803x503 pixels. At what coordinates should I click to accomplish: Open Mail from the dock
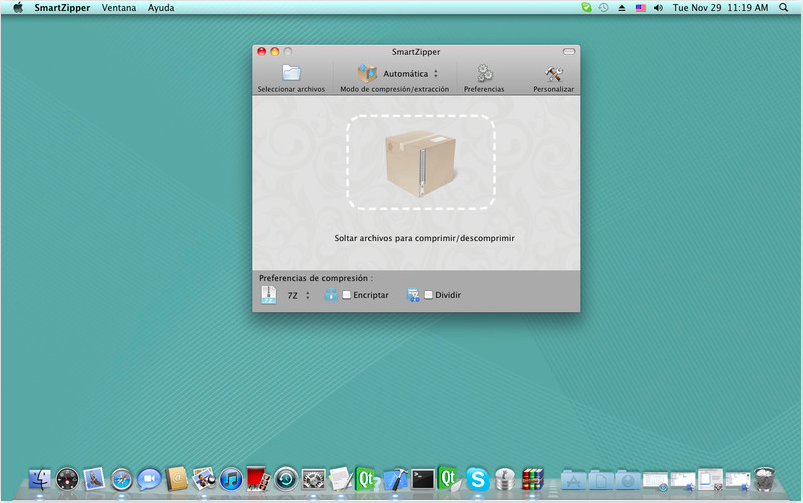pyautogui.click(x=94, y=479)
